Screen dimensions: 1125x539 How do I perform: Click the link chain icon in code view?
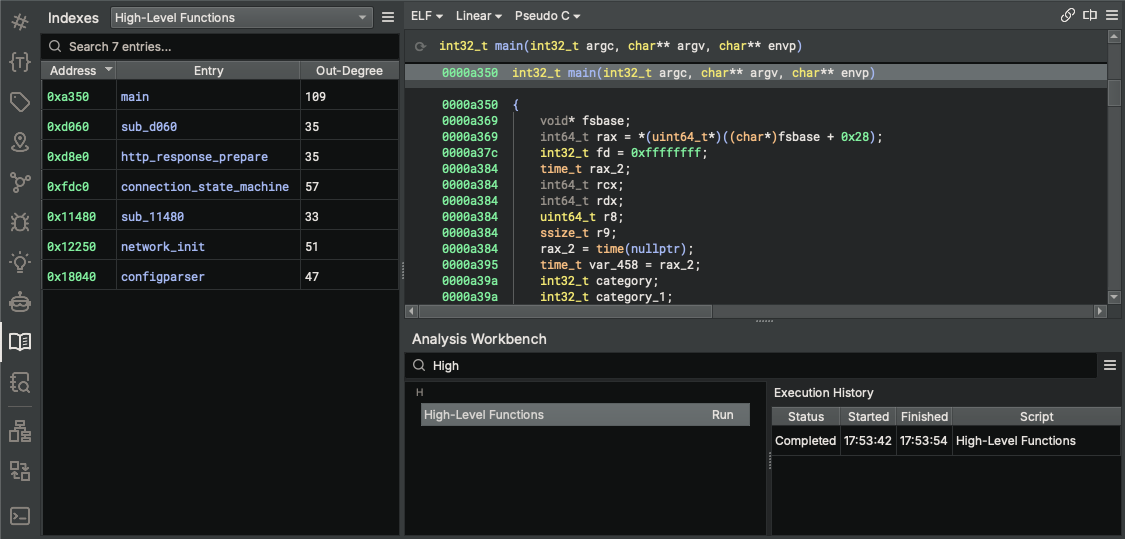[x=1068, y=15]
